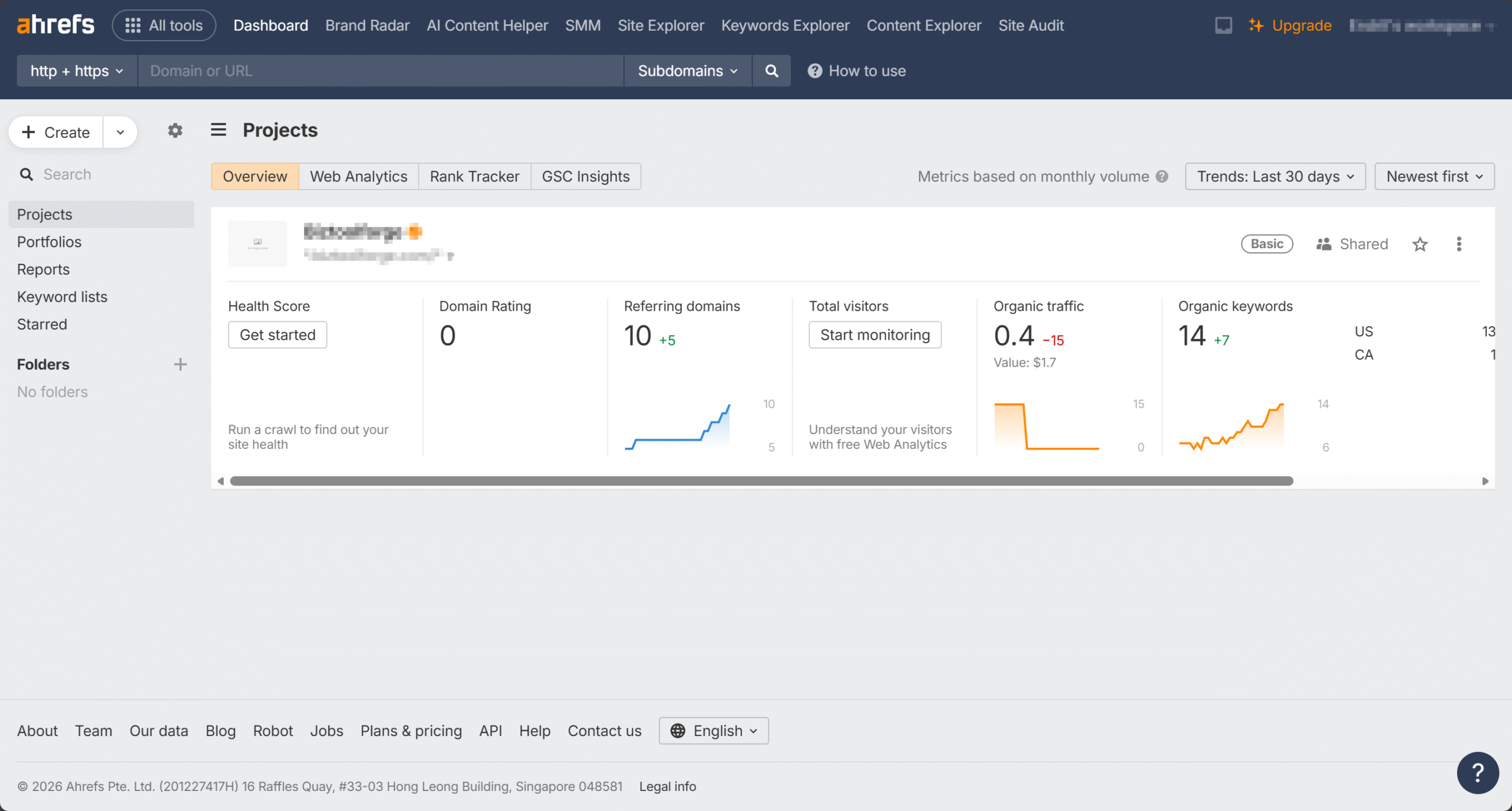
Task: Open the three-dot menu on the project card
Action: 1459,244
